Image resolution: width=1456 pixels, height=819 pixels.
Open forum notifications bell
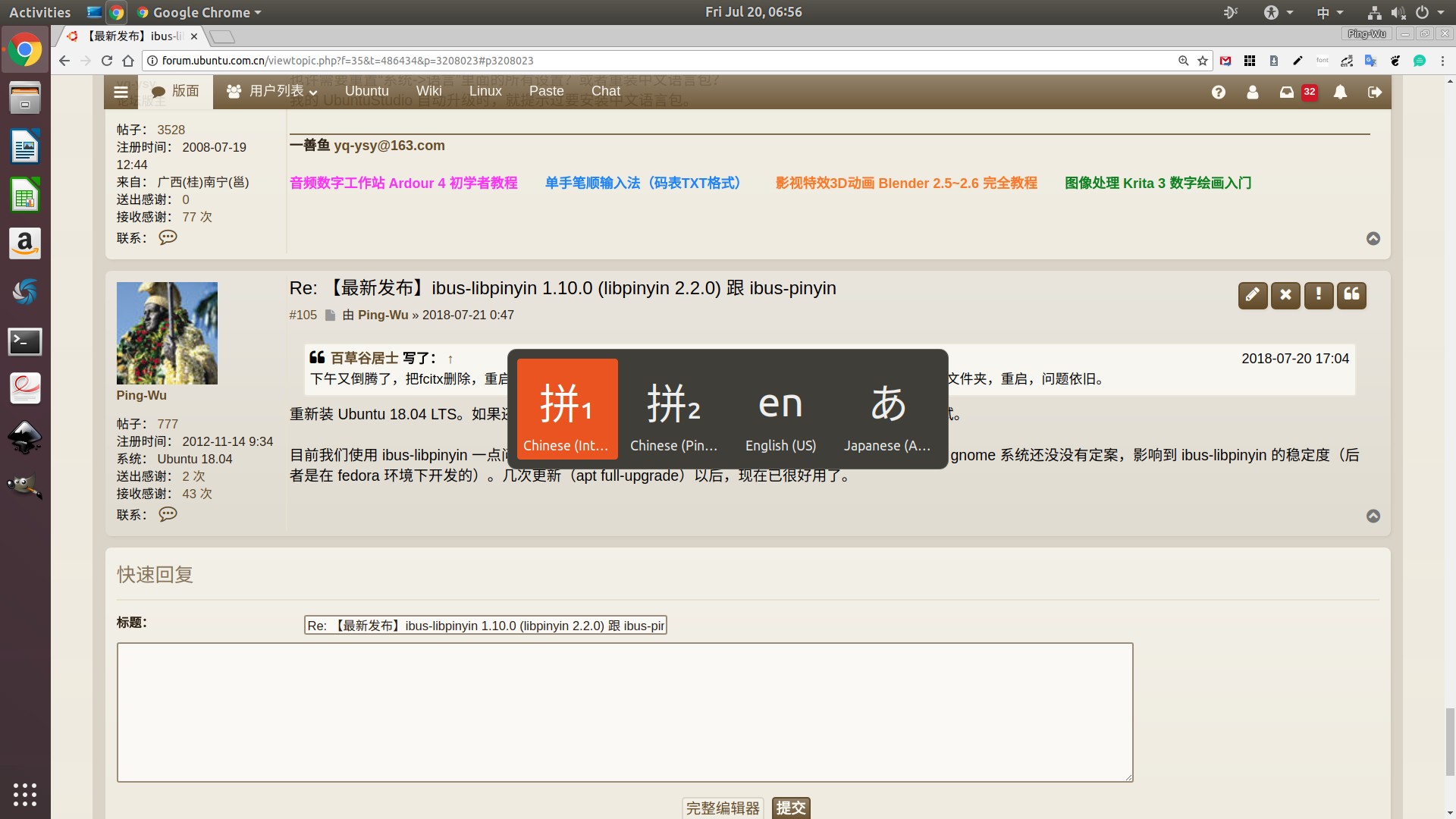click(x=1341, y=92)
